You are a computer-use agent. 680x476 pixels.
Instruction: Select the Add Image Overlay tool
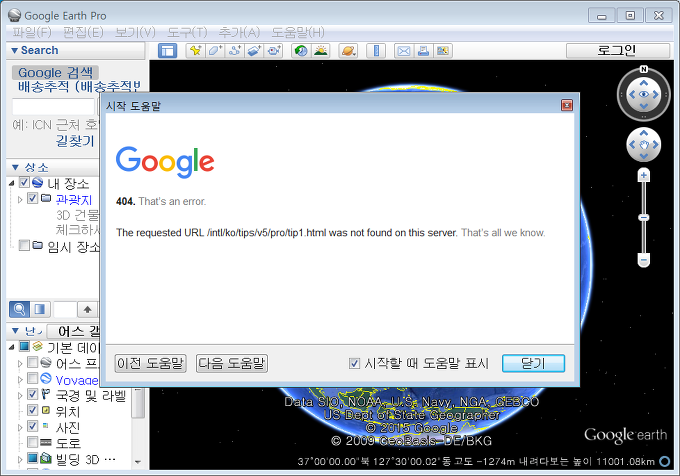coord(254,51)
